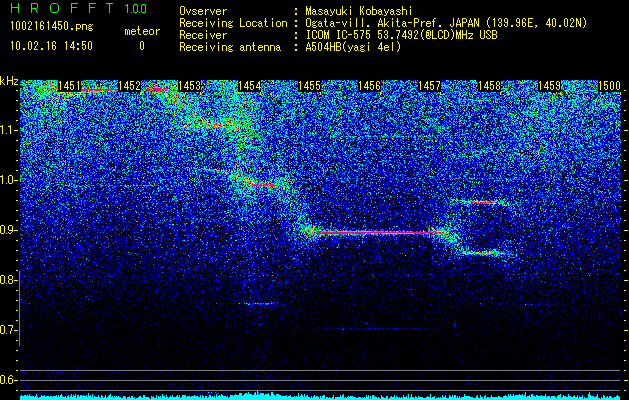This screenshot has width=629, height=400.
Task: Click the 1.0 kHz axis label
Action: pyautogui.click(x=9, y=180)
